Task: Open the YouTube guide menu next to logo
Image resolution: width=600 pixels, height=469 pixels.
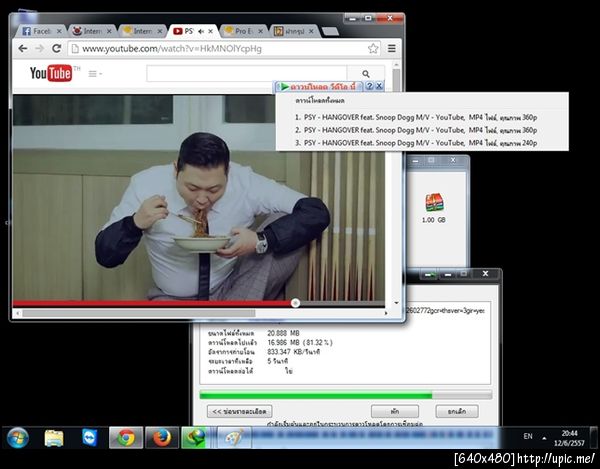Action: [x=95, y=73]
